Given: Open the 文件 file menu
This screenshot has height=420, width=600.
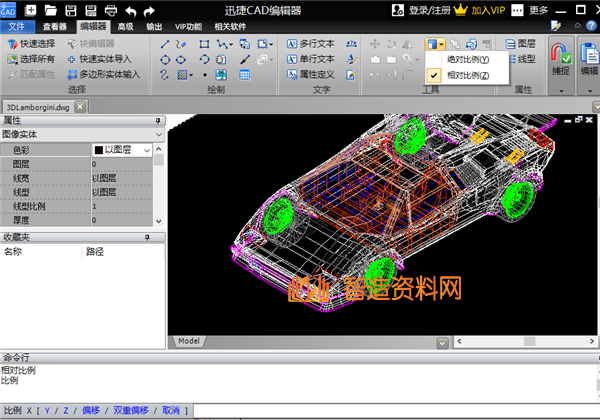Looking at the screenshot, I should pos(17,27).
